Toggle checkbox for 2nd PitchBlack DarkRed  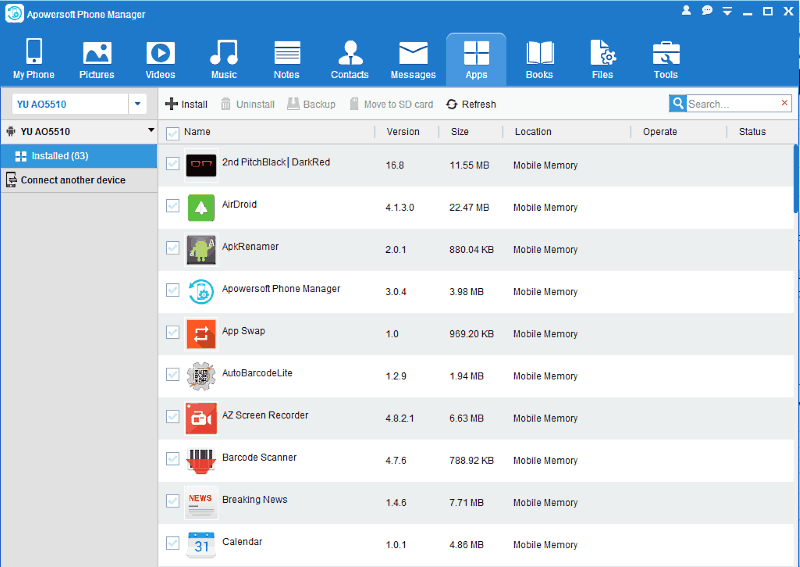coord(172,164)
